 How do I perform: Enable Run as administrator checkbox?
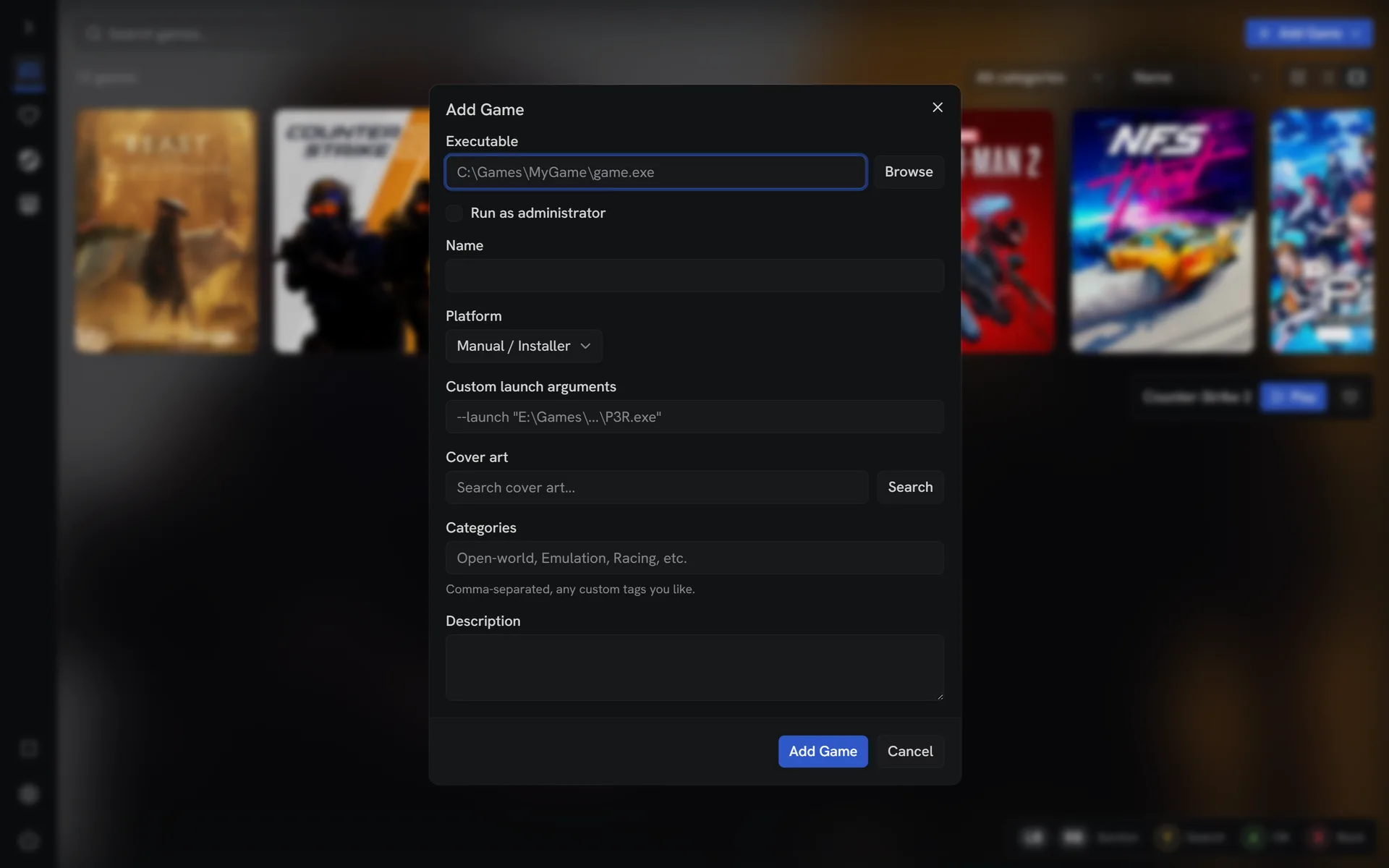click(x=454, y=213)
